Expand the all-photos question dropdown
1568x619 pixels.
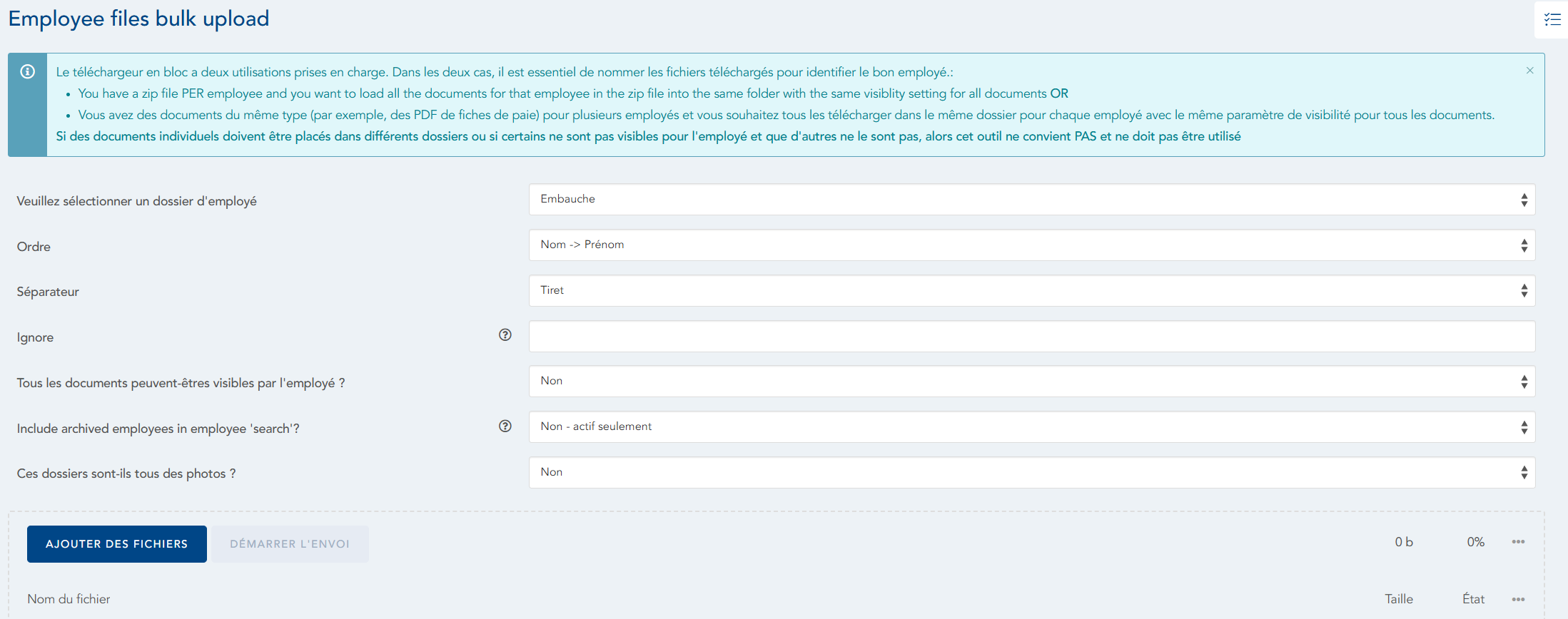coord(1031,473)
